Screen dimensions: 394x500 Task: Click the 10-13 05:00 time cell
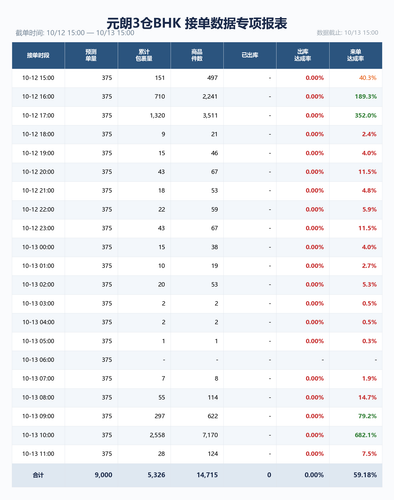38,341
